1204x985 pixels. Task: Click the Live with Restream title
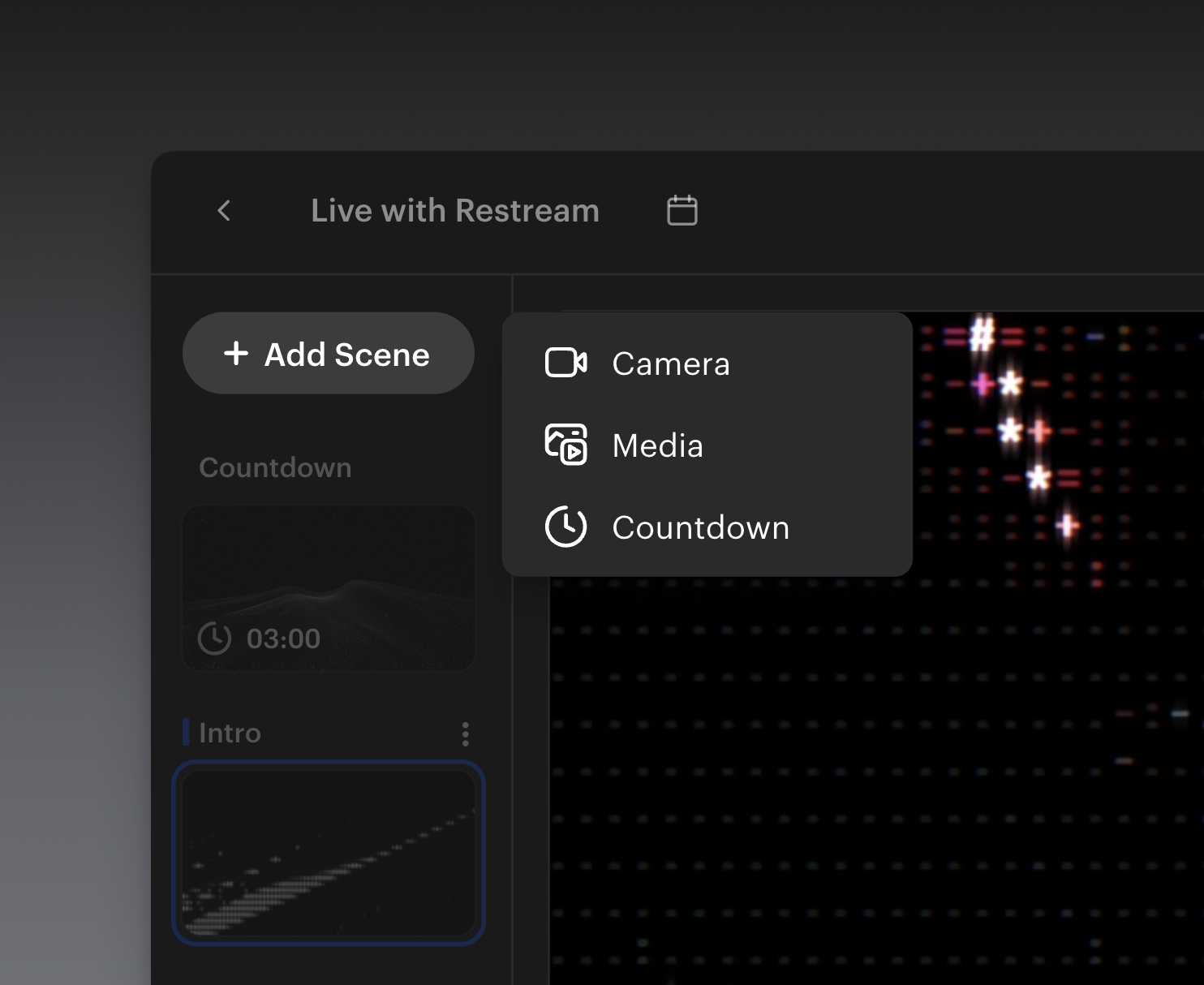click(455, 211)
